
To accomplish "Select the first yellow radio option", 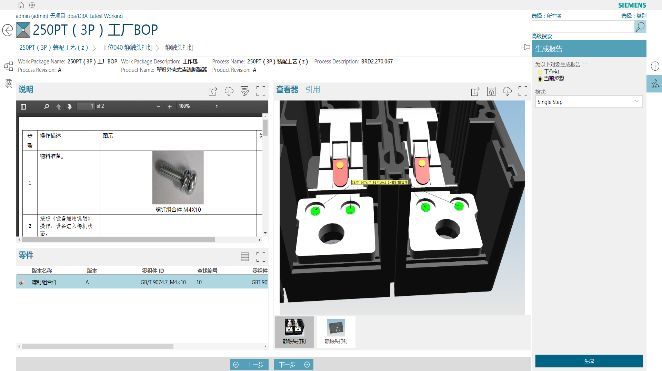I will click(x=540, y=72).
